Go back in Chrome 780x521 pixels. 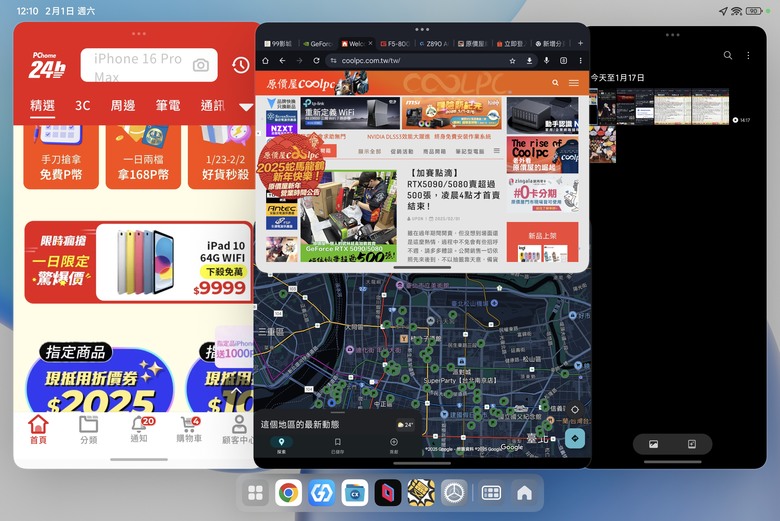click(282, 61)
